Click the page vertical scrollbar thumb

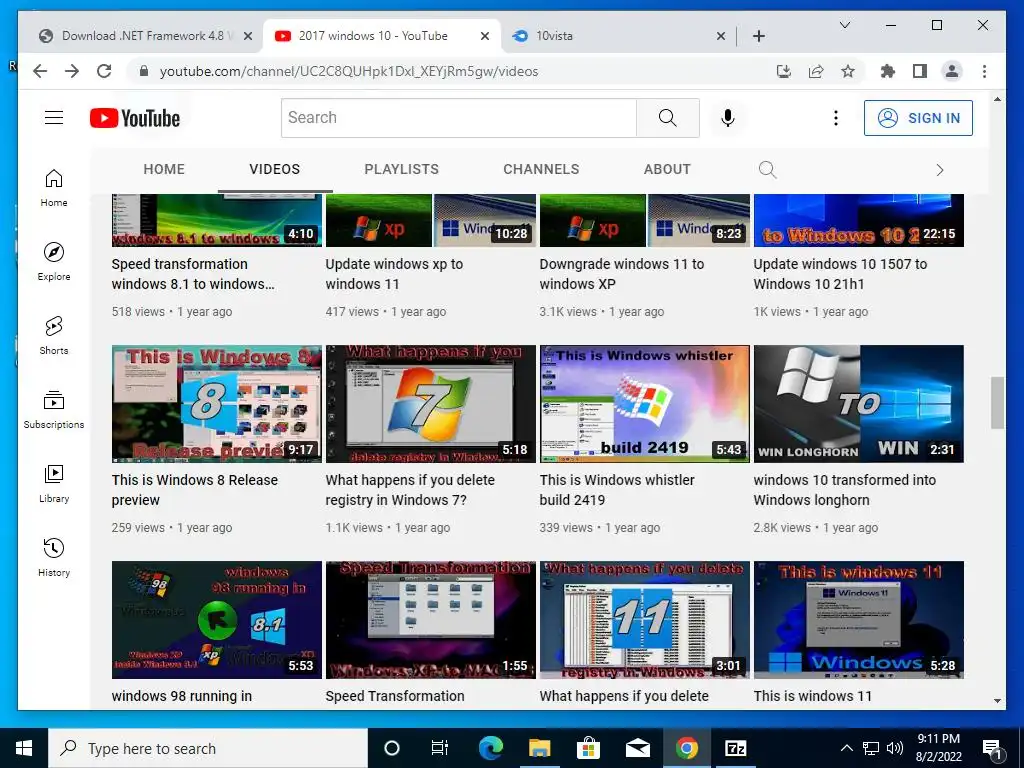click(x=997, y=403)
